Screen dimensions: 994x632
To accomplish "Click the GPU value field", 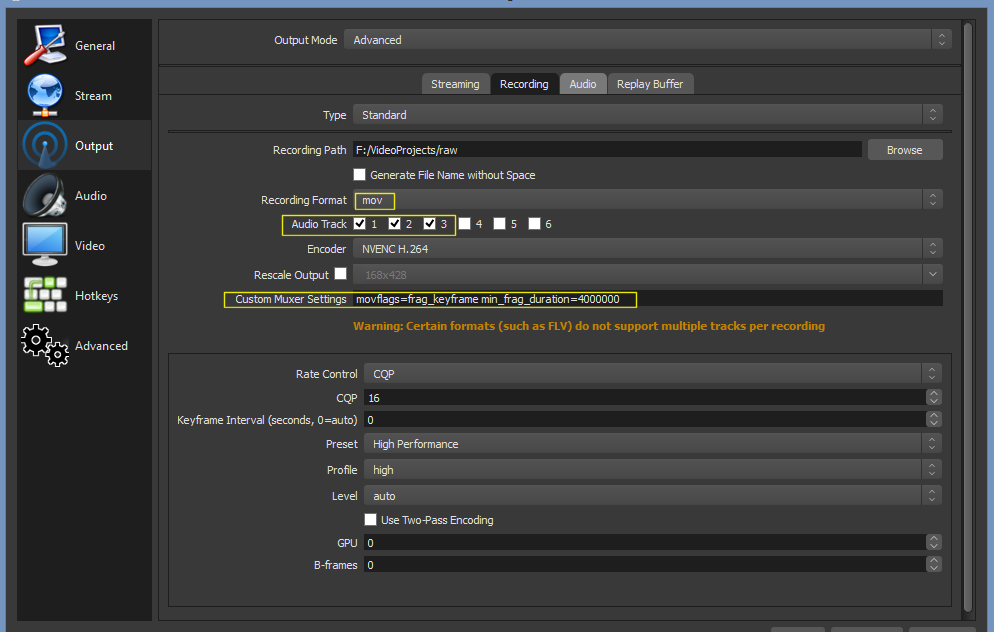I will pos(645,543).
